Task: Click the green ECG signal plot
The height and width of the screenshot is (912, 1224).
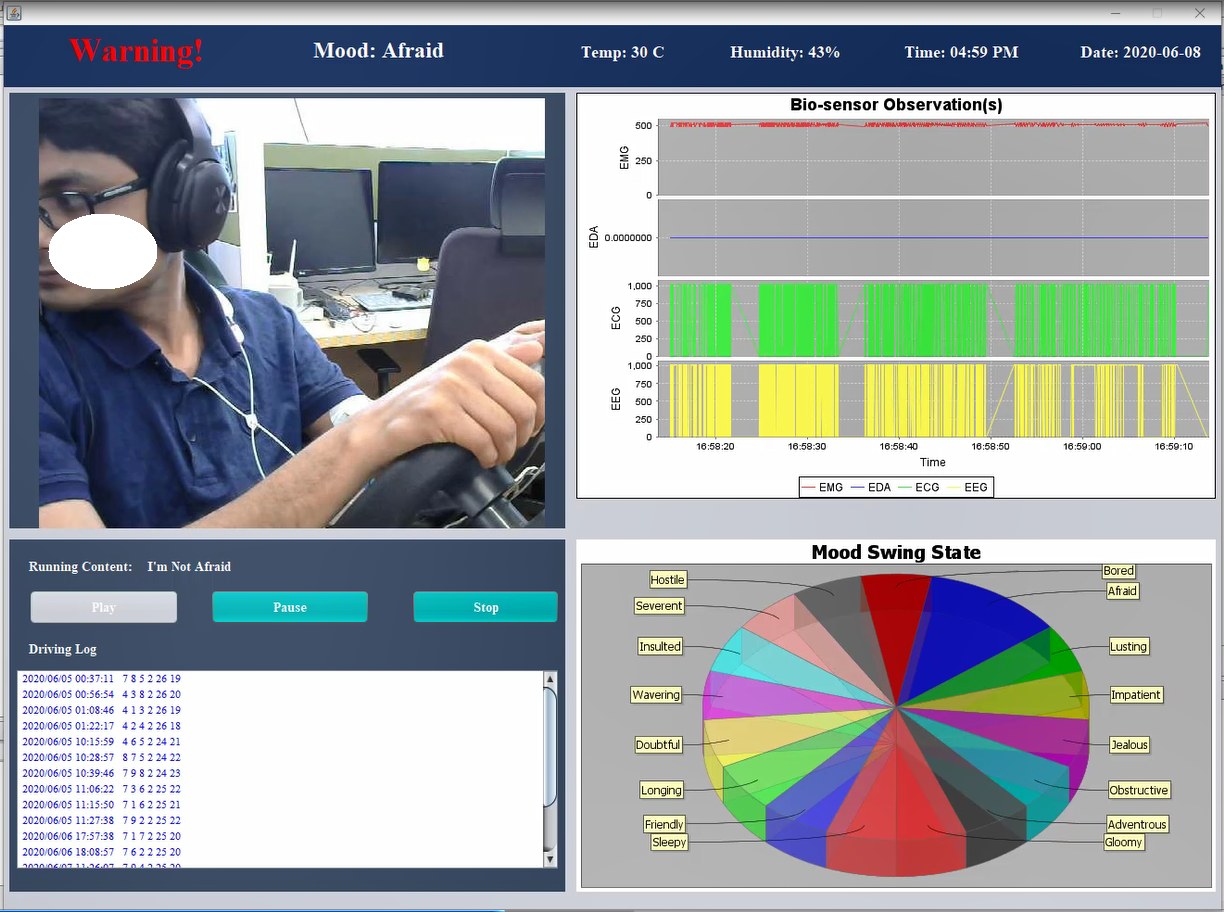Action: click(933, 319)
